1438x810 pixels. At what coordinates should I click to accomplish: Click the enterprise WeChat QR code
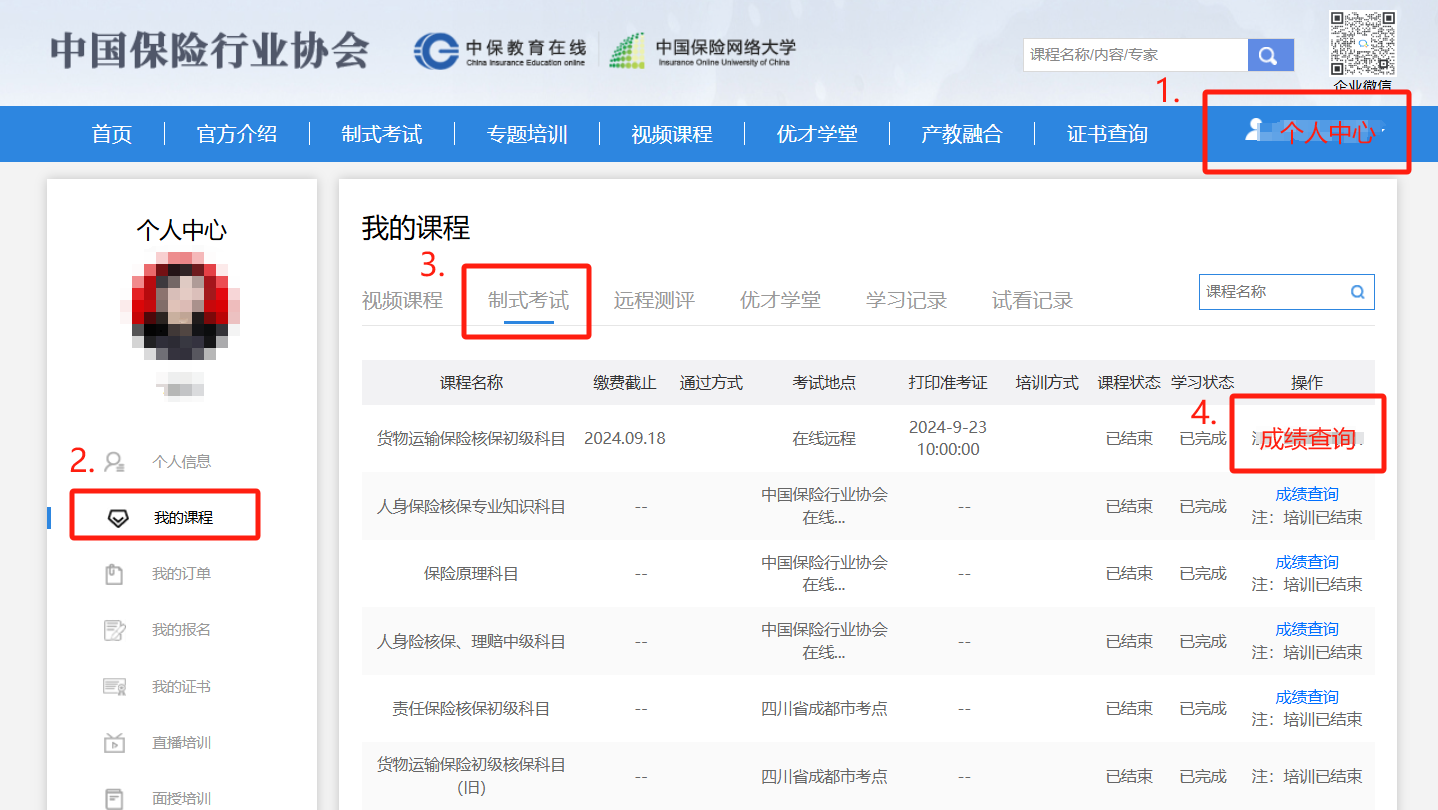[1362, 43]
